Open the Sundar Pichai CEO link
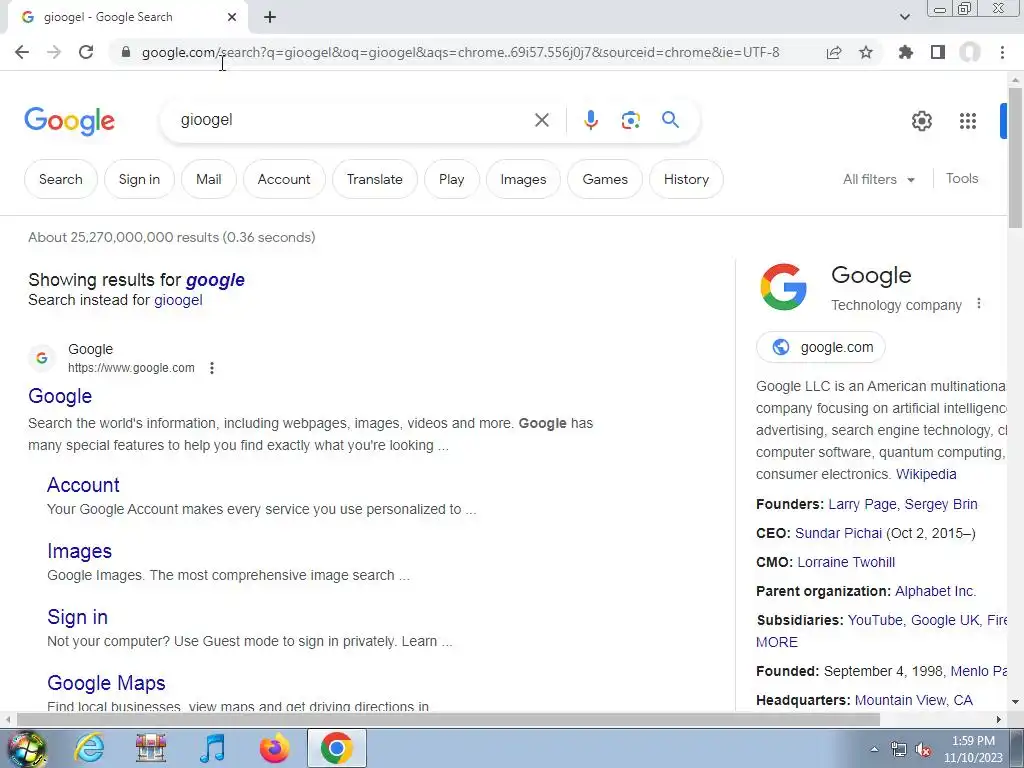The image size is (1024, 768). [838, 533]
